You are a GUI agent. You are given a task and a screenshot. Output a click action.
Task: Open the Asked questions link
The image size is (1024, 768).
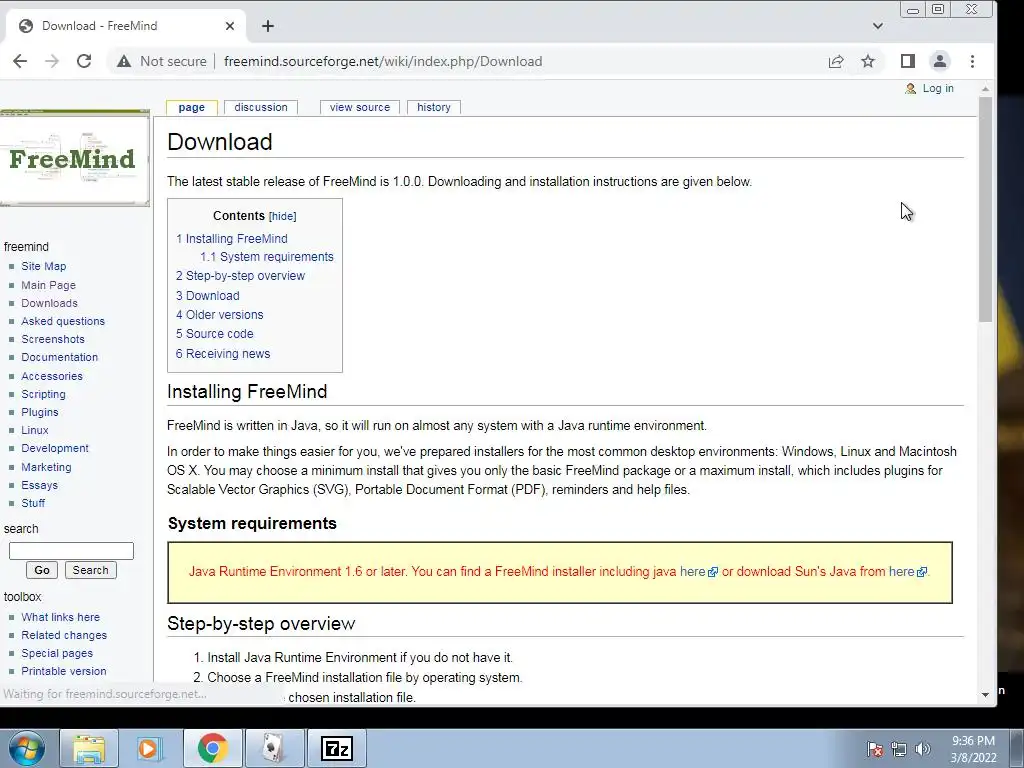[63, 321]
